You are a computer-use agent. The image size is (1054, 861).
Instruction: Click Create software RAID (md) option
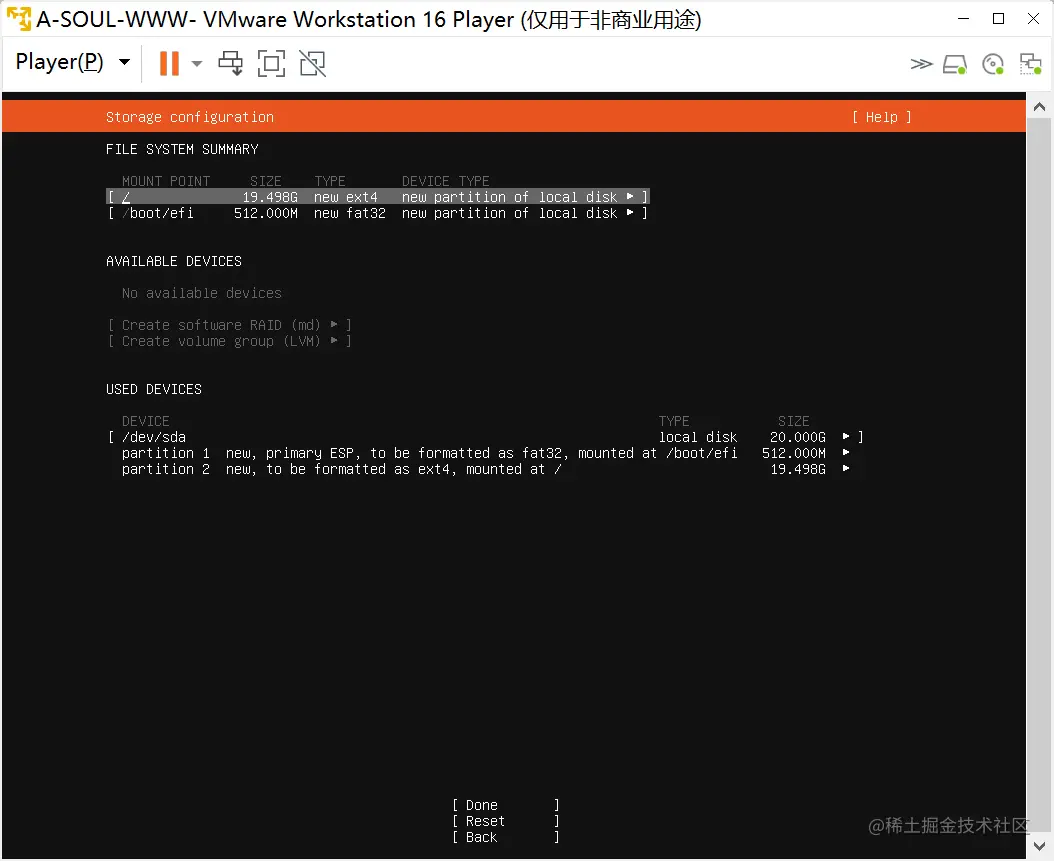(229, 325)
